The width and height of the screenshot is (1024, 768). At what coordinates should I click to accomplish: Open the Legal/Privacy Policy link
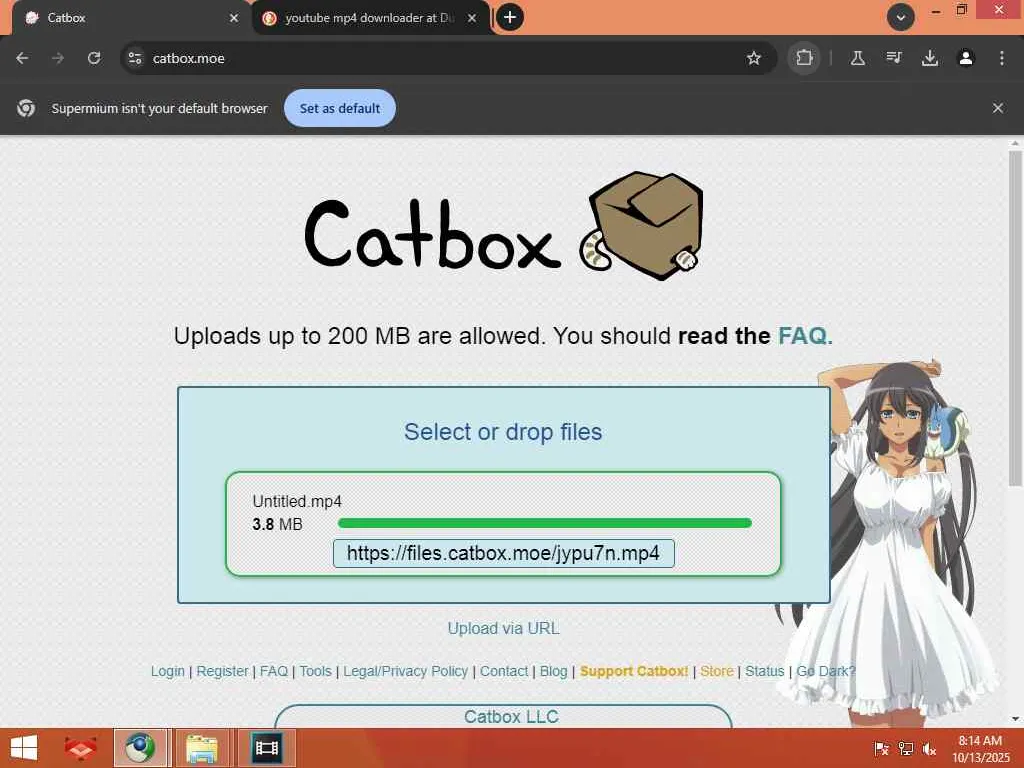406,671
